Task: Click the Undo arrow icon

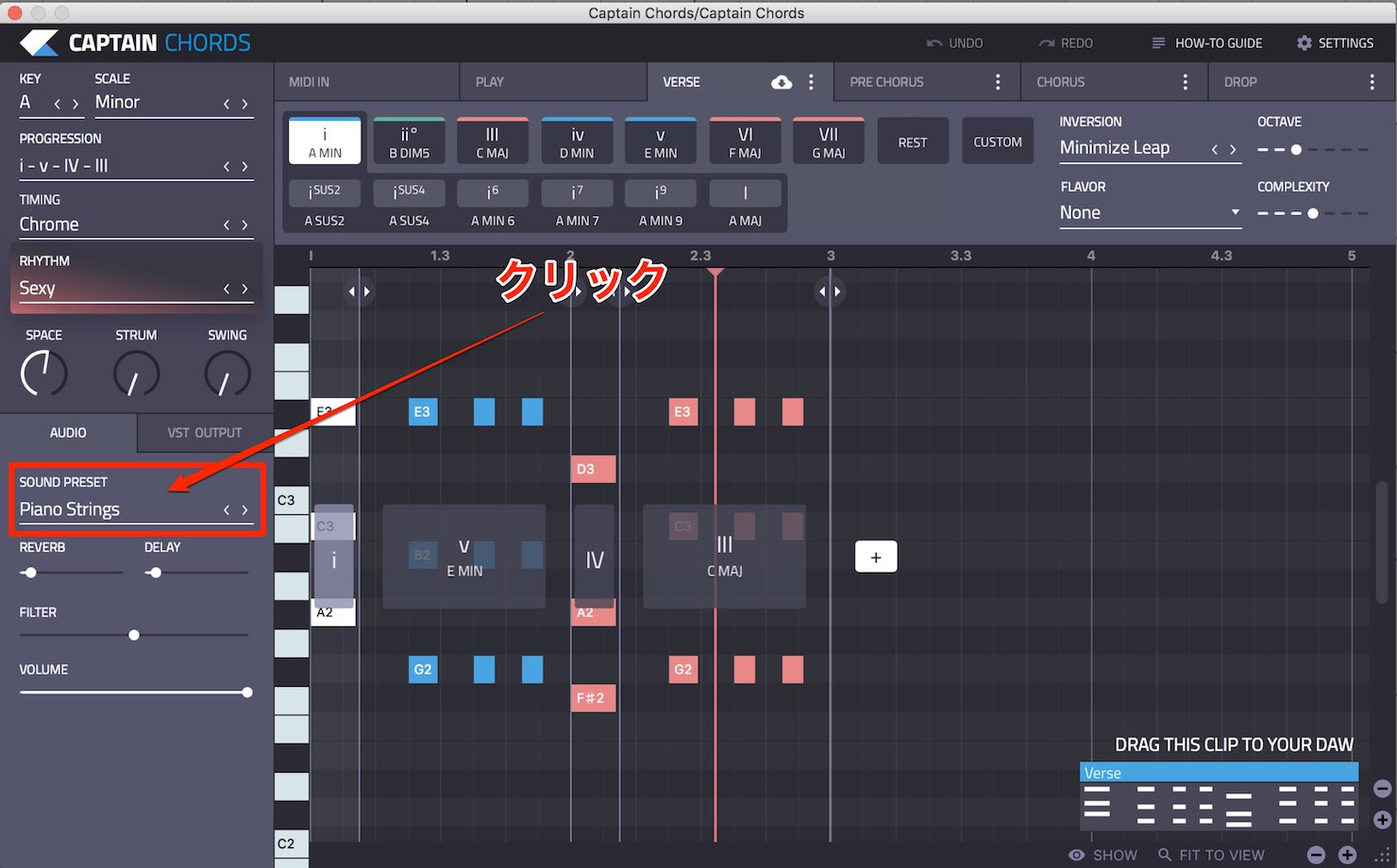Action: click(934, 43)
